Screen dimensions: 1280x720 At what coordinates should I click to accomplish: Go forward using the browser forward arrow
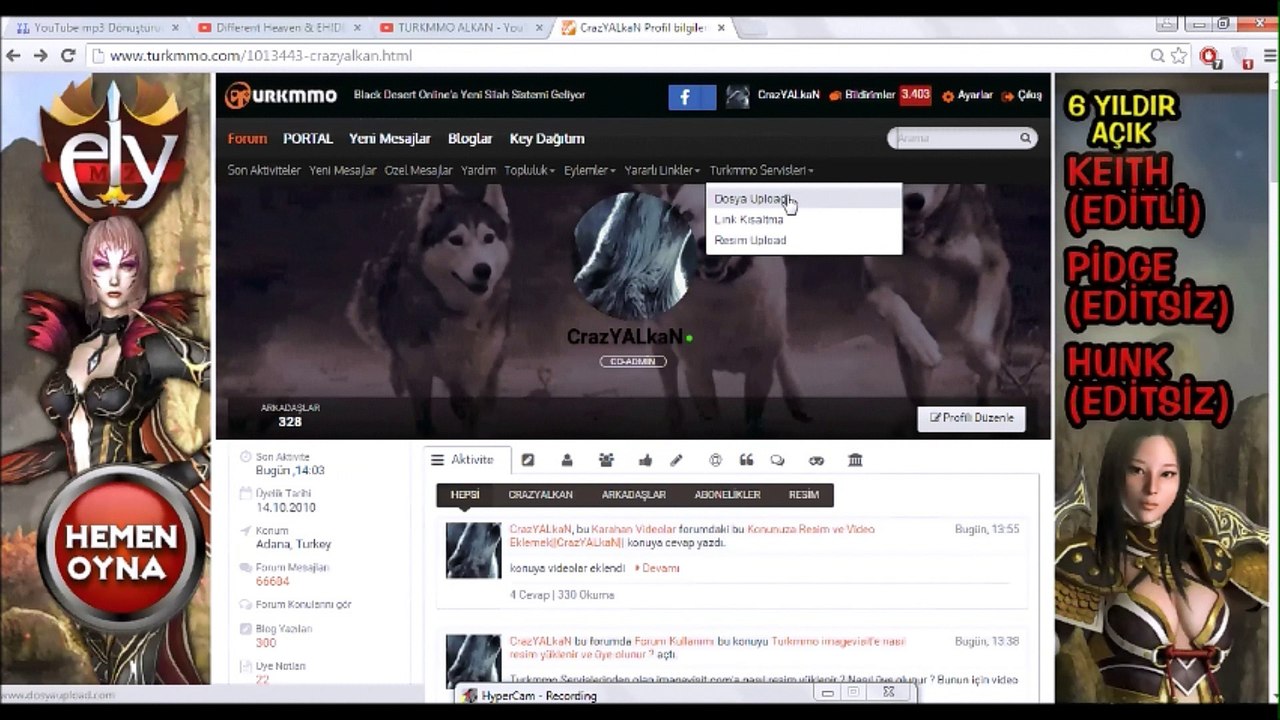pyautogui.click(x=41, y=56)
